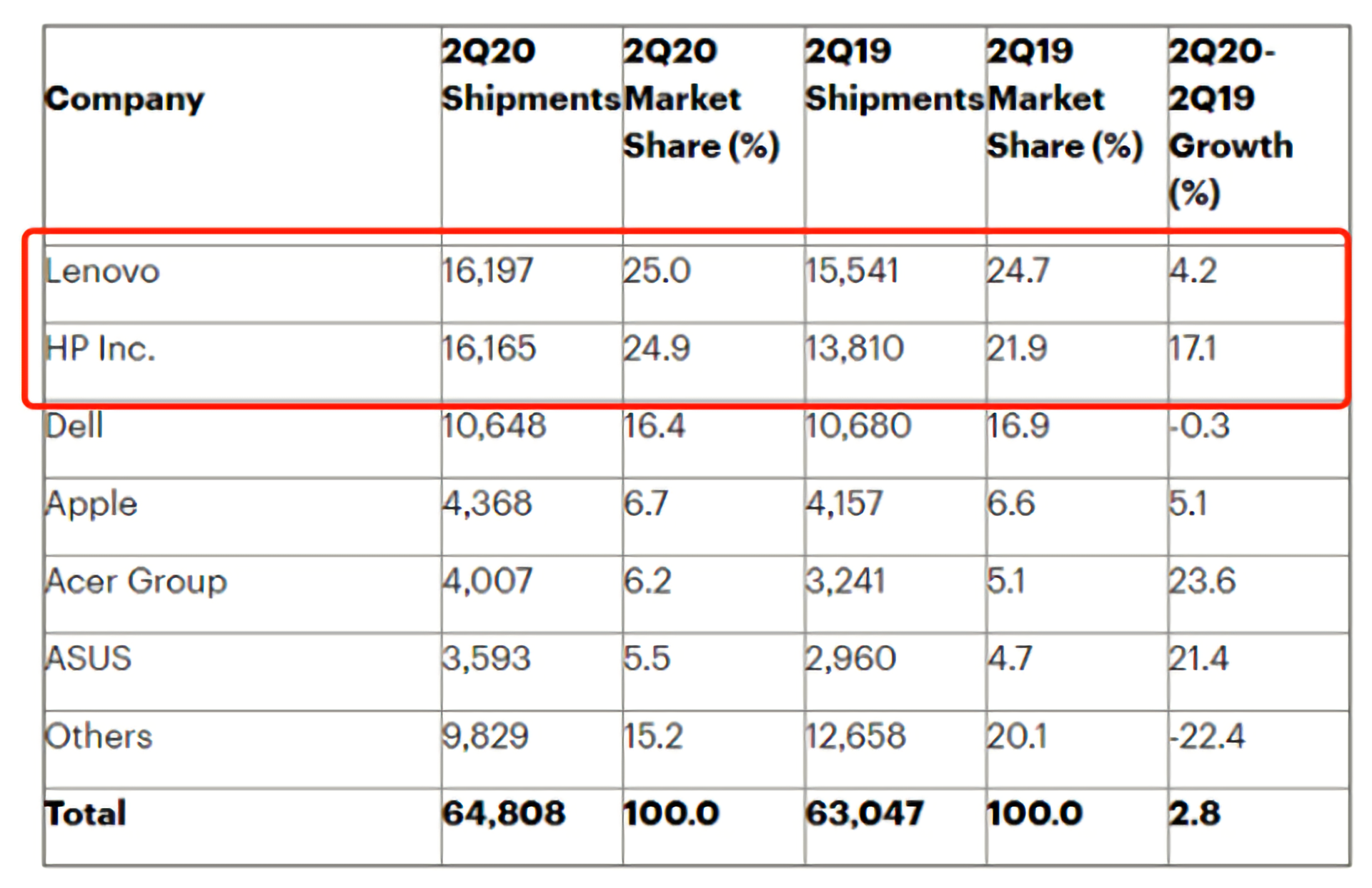Select the 2Q20 Shipments column header
This screenshot has width=1372, height=888.
pos(530,75)
